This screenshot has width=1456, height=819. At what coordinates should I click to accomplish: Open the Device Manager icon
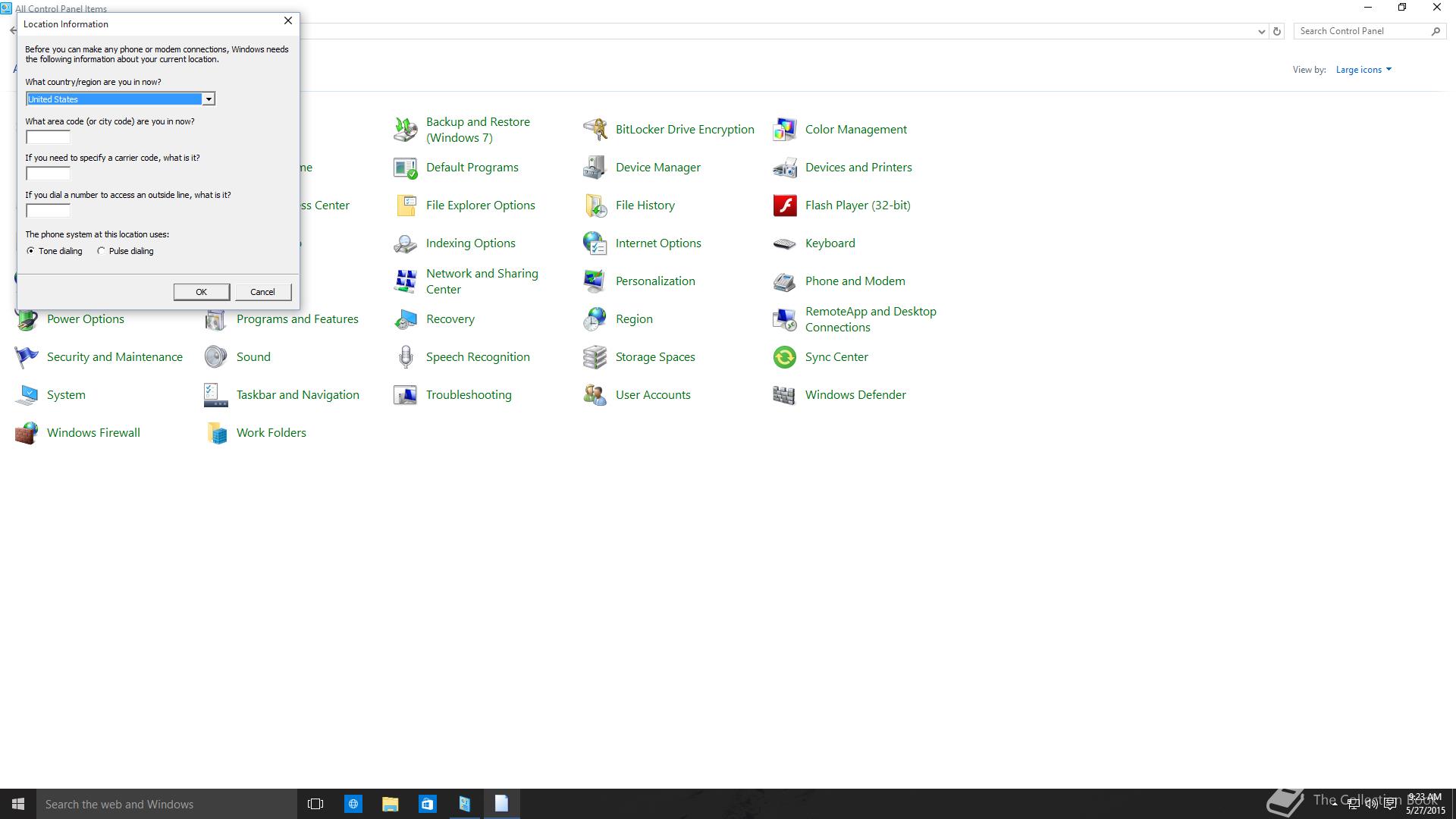[x=595, y=168]
